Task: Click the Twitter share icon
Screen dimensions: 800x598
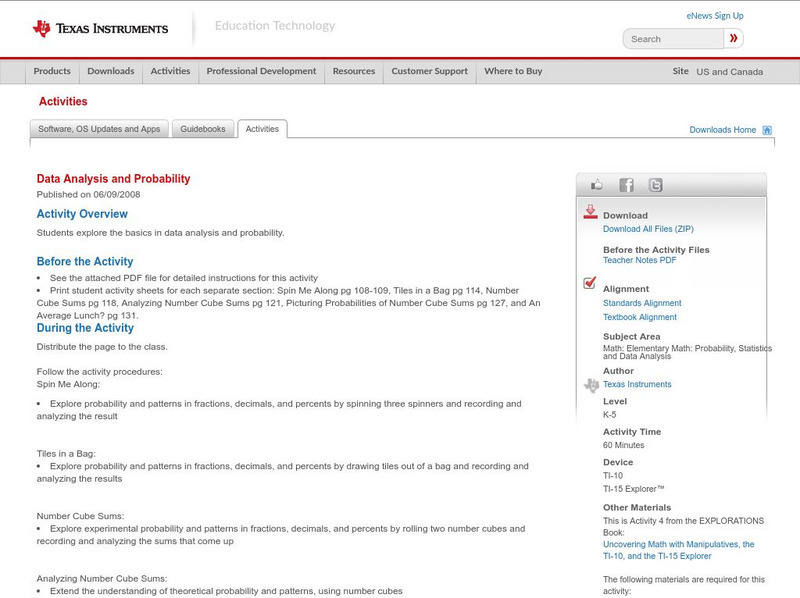Action: coord(655,184)
